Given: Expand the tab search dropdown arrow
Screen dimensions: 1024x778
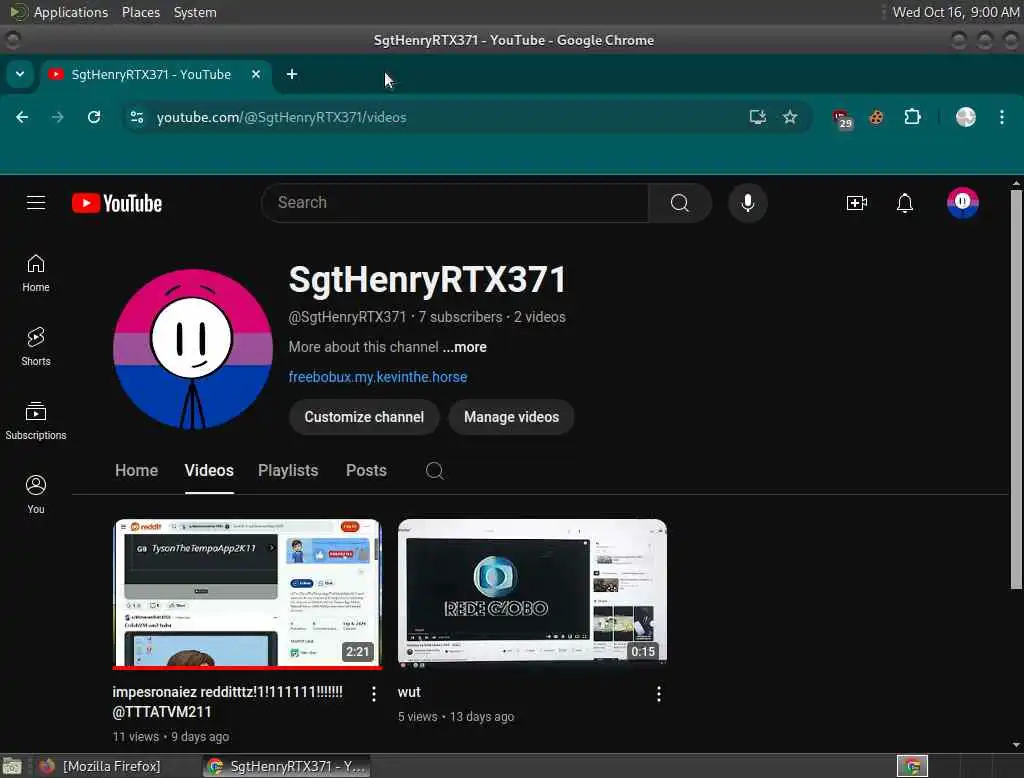Looking at the screenshot, I should tap(20, 74).
